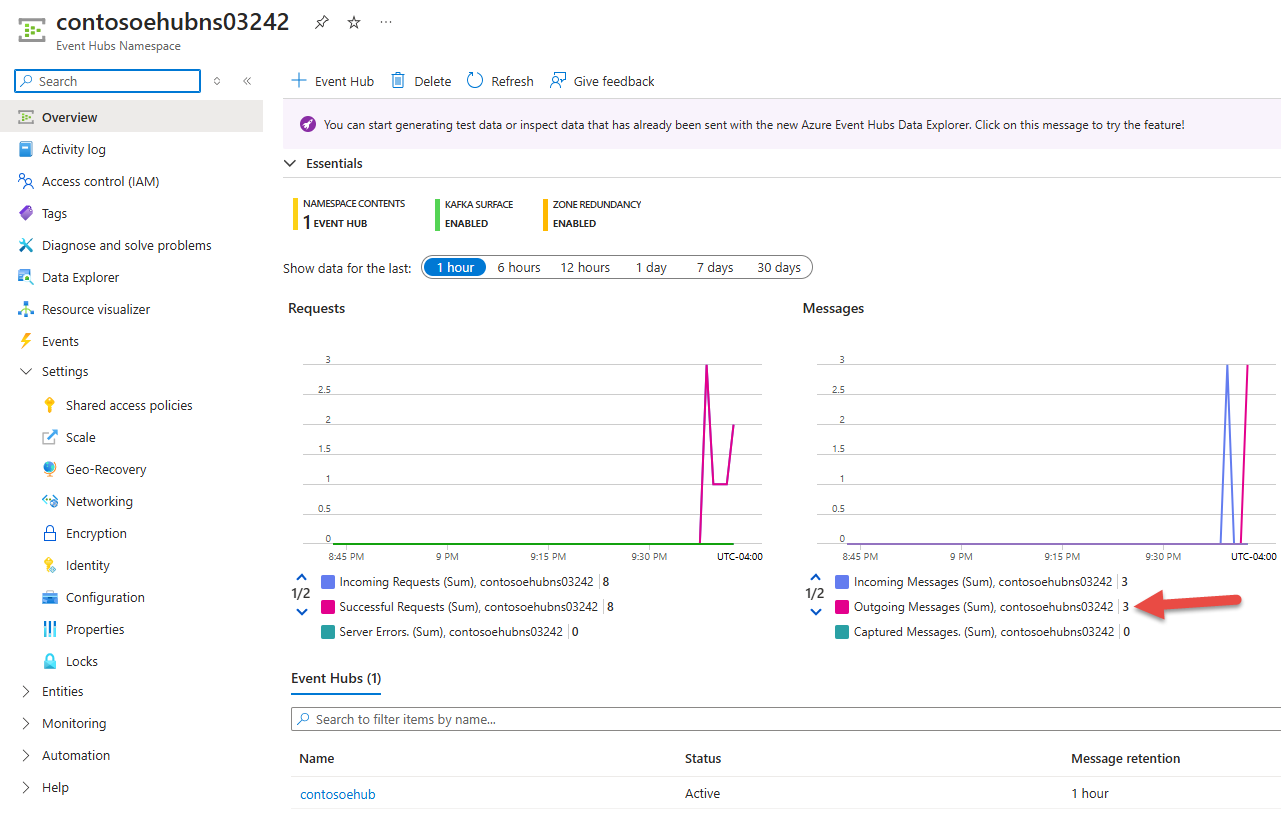The image size is (1281, 835).
Task: Choose the 30 days time range
Action: coord(779,267)
